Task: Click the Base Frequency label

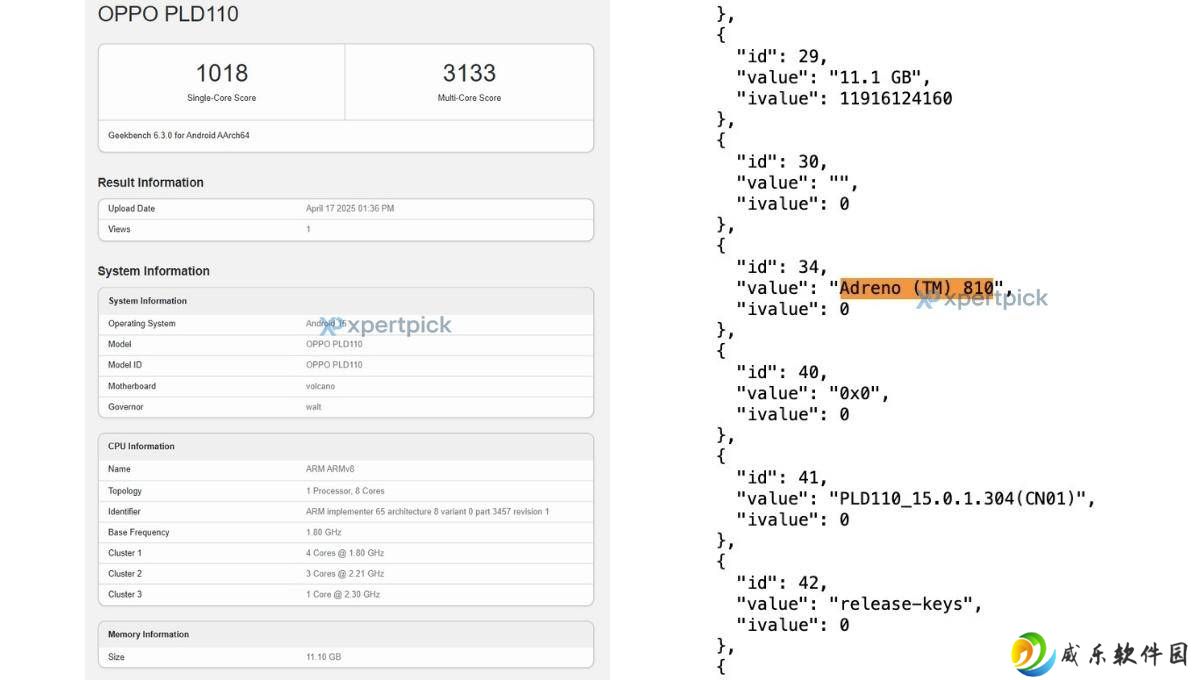Action: tap(138, 532)
